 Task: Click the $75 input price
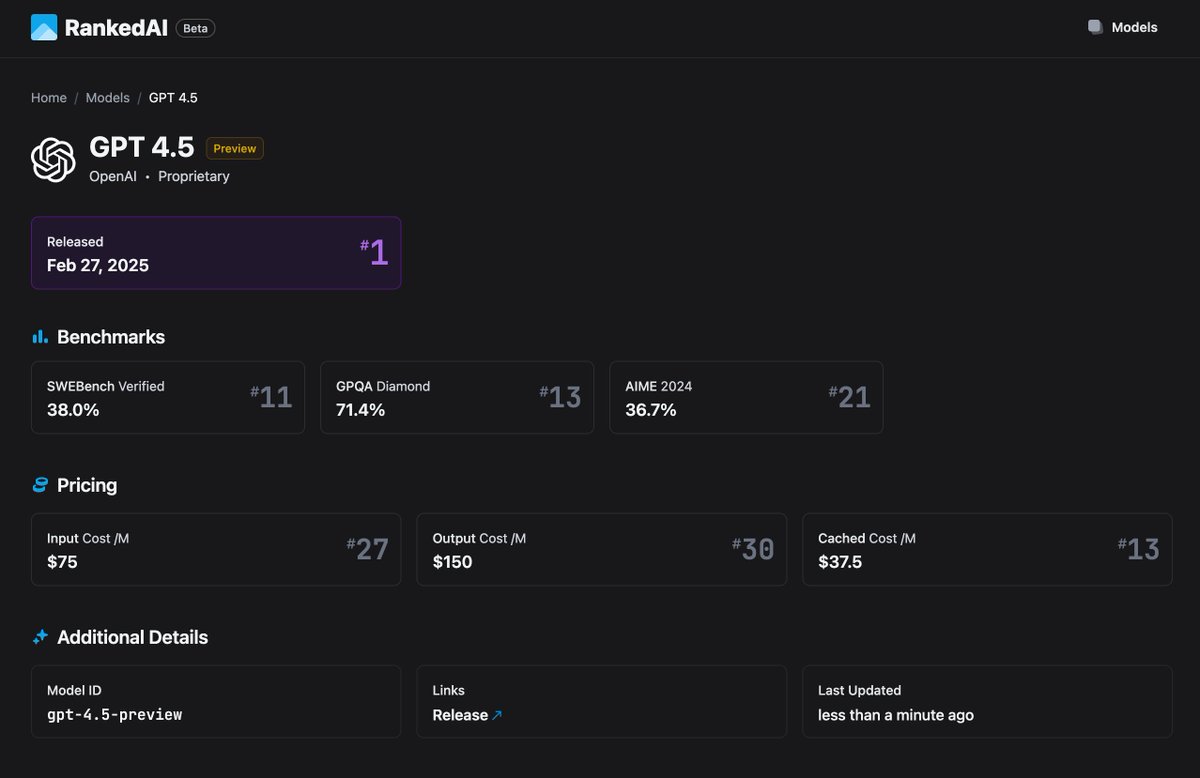click(x=62, y=562)
